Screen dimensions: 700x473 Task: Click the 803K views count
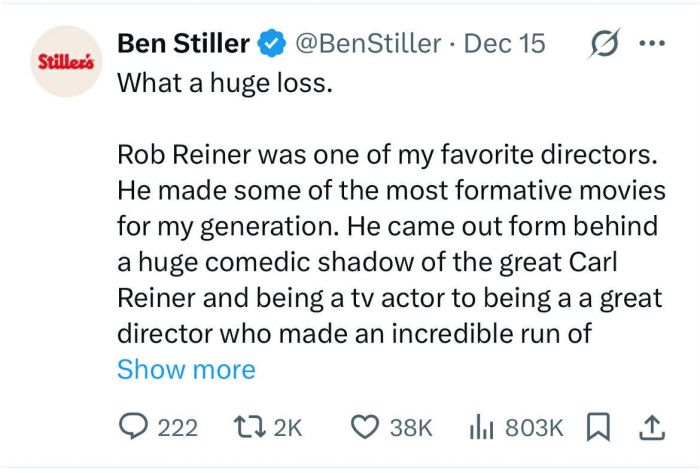click(535, 427)
